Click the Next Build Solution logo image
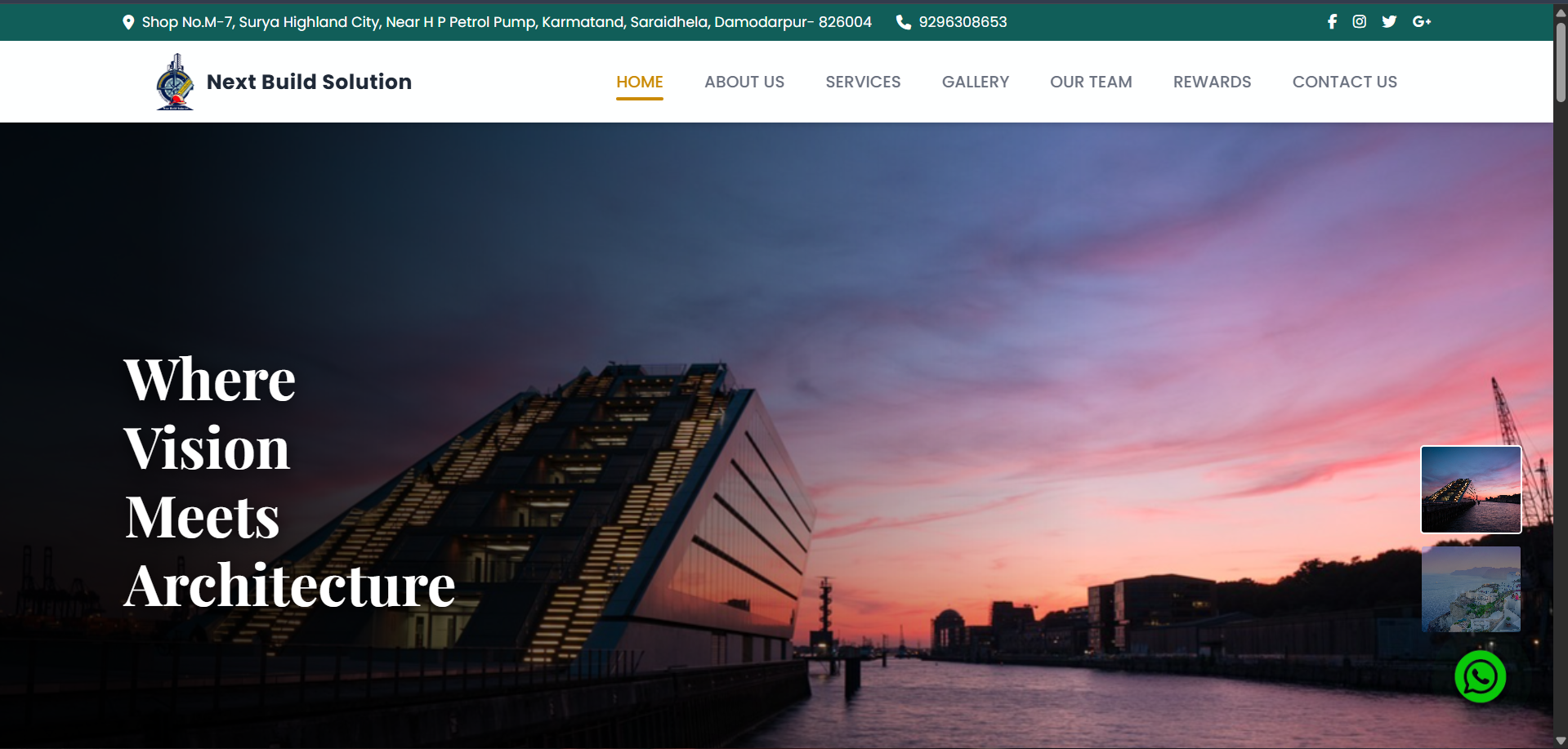 point(175,82)
